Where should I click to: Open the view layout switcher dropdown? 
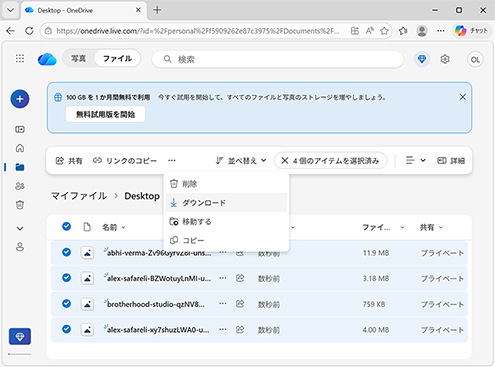click(415, 161)
